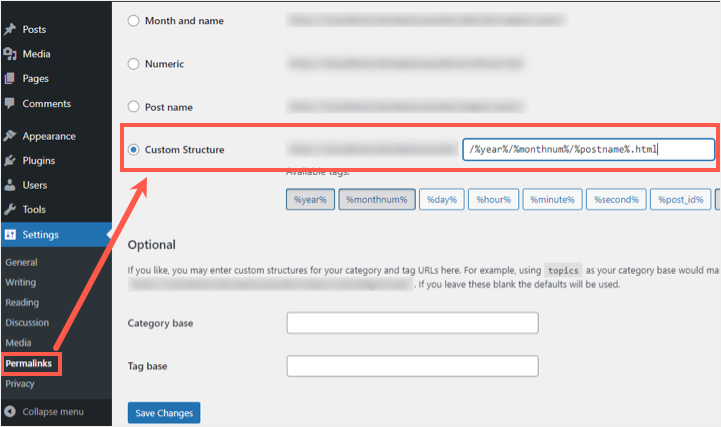The height and width of the screenshot is (427, 721).
Task: Select the Numeric radio button
Action: click(x=133, y=64)
